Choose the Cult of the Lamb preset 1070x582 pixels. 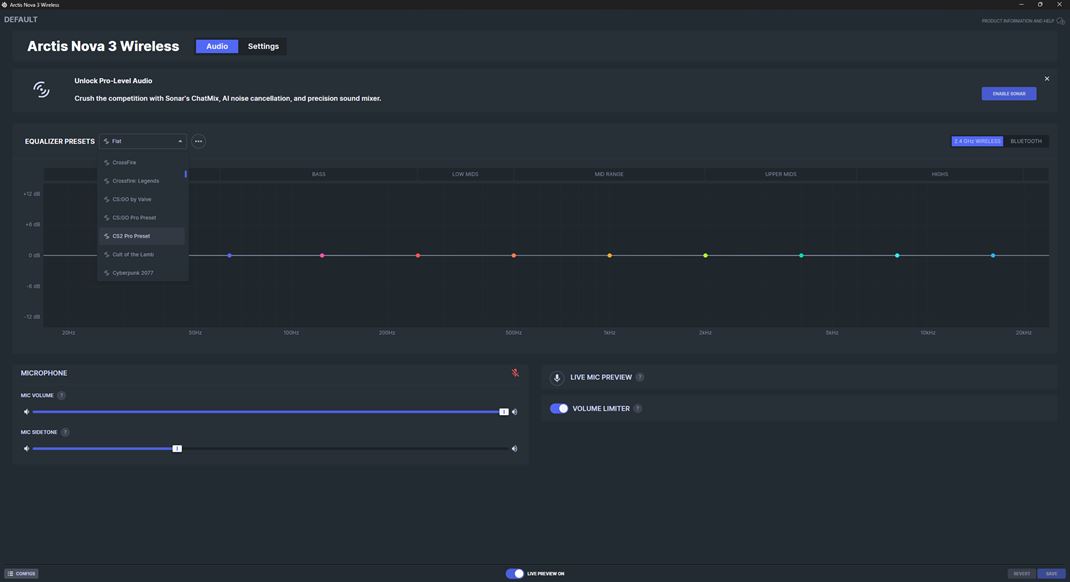[x=142, y=254]
